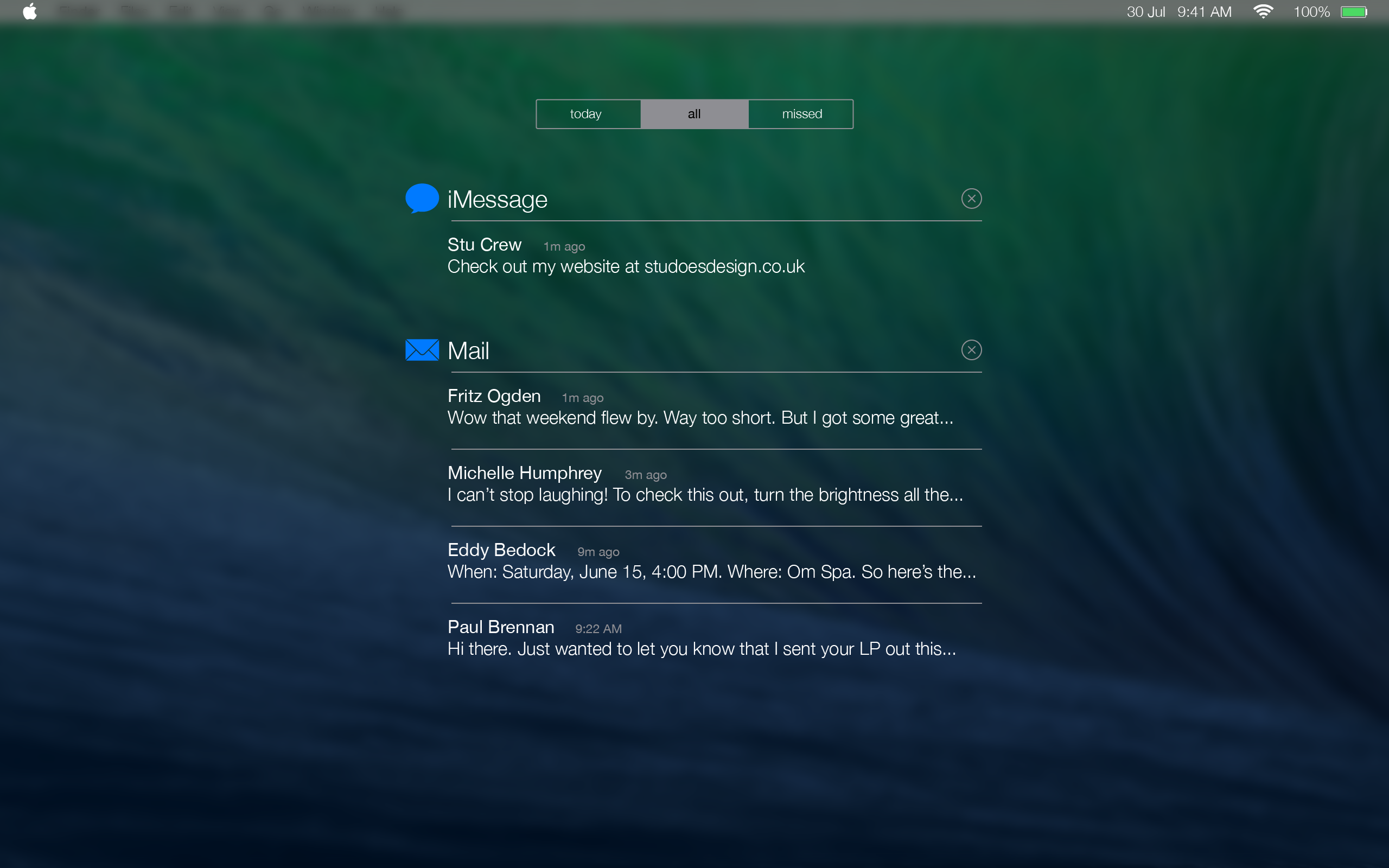Open Stu Crew's iMessage notification

[x=626, y=257]
